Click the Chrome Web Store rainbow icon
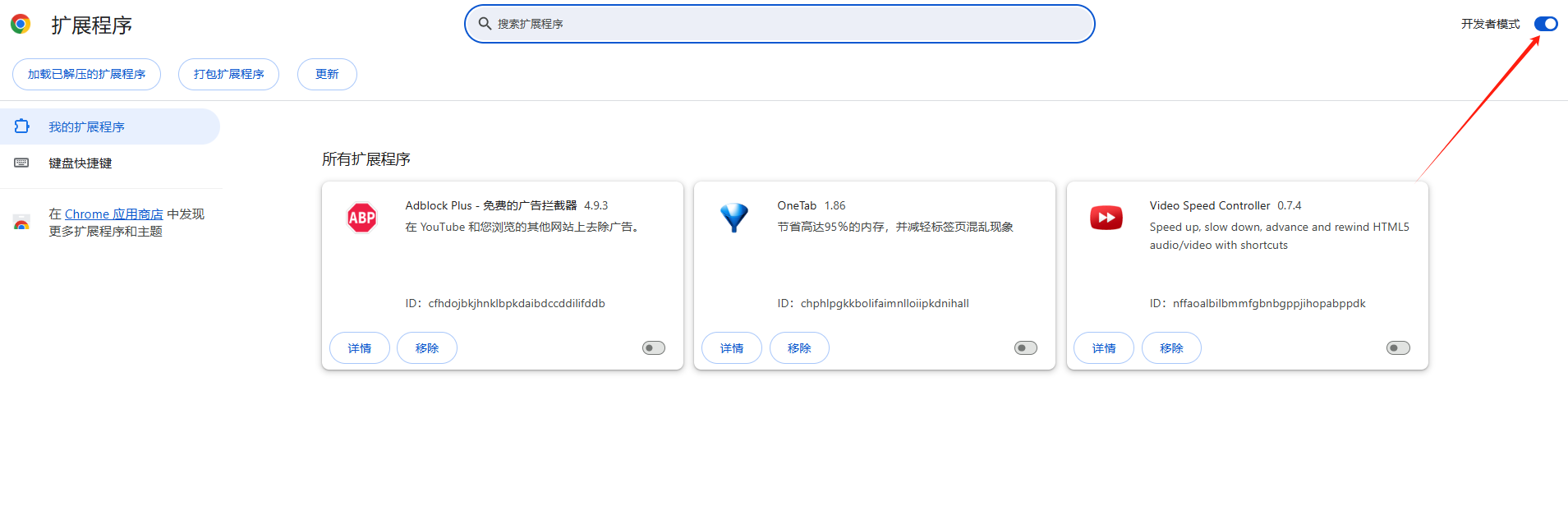1568x515 pixels. (x=22, y=223)
